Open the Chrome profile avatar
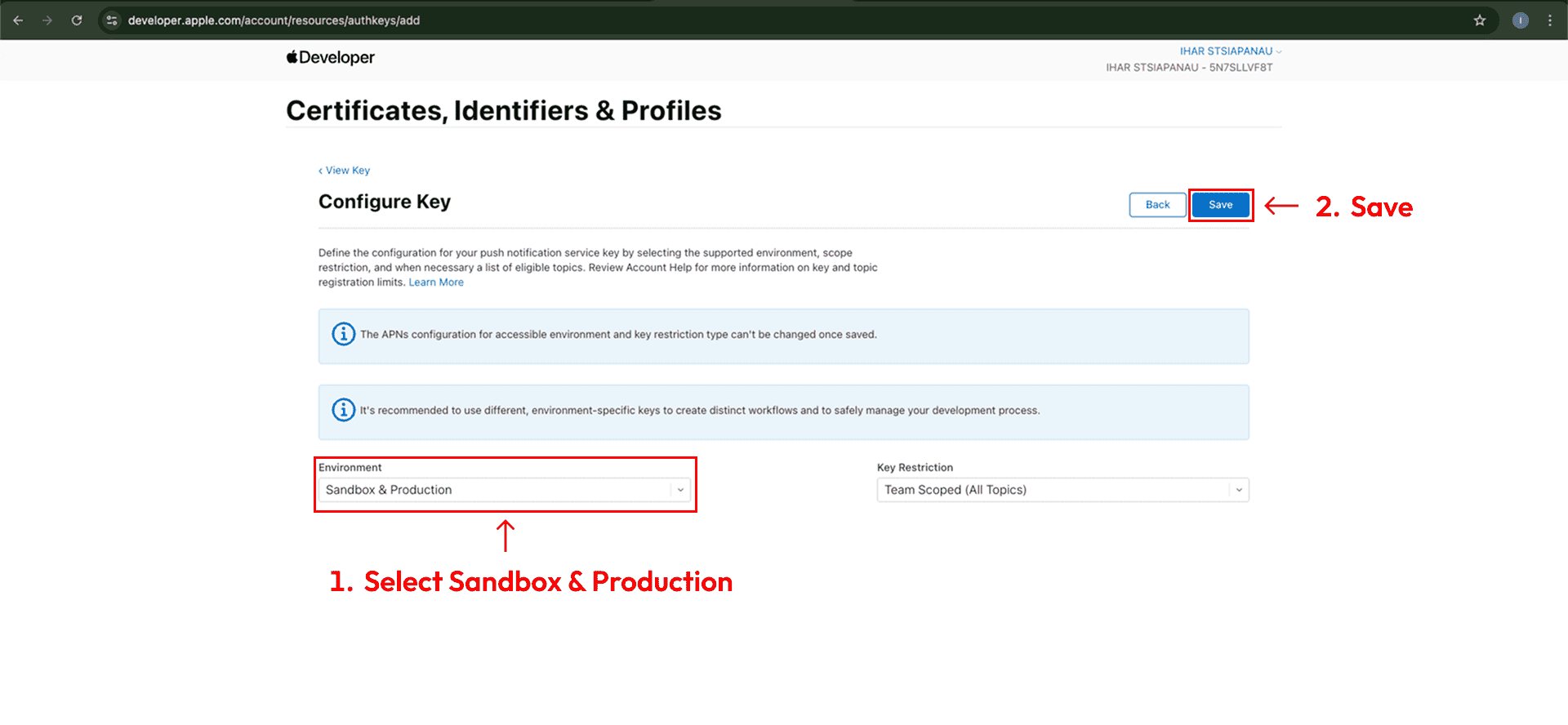 point(1520,20)
